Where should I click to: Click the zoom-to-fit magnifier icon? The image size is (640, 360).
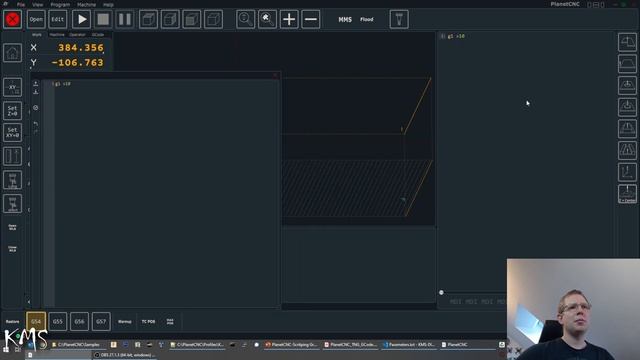coord(245,19)
